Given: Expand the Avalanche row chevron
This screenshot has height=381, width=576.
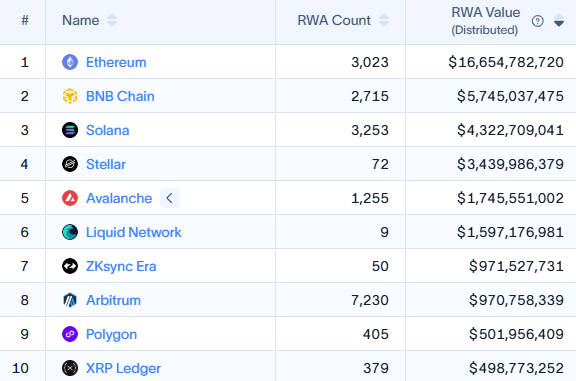Looking at the screenshot, I should click(170, 198).
